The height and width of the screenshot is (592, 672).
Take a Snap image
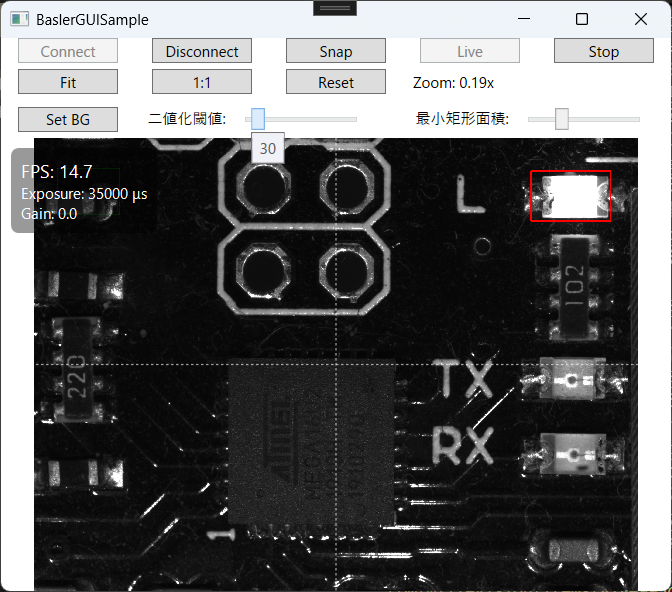pyautogui.click(x=336, y=51)
